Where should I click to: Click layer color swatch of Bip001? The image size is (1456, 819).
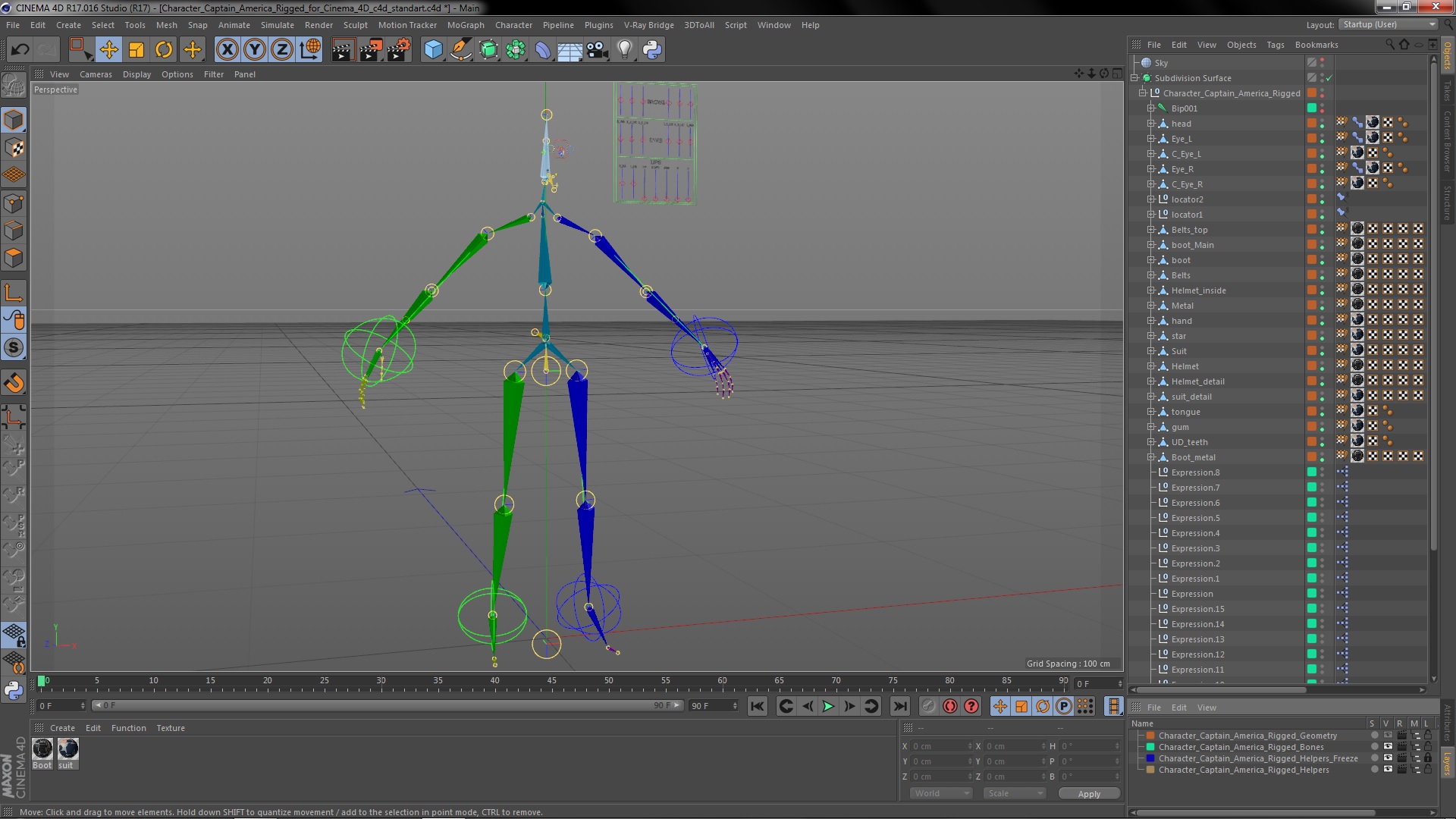tap(1312, 108)
